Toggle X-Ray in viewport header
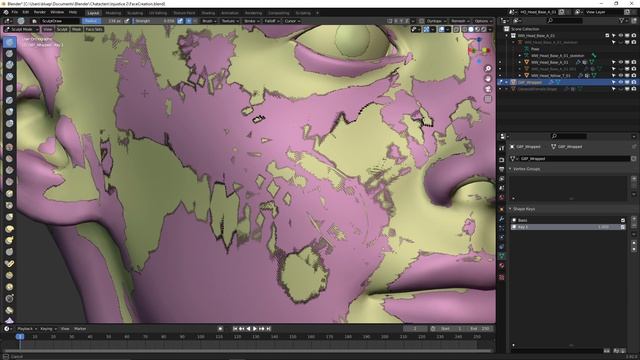This screenshot has width=640, height=360. tap(456, 29)
